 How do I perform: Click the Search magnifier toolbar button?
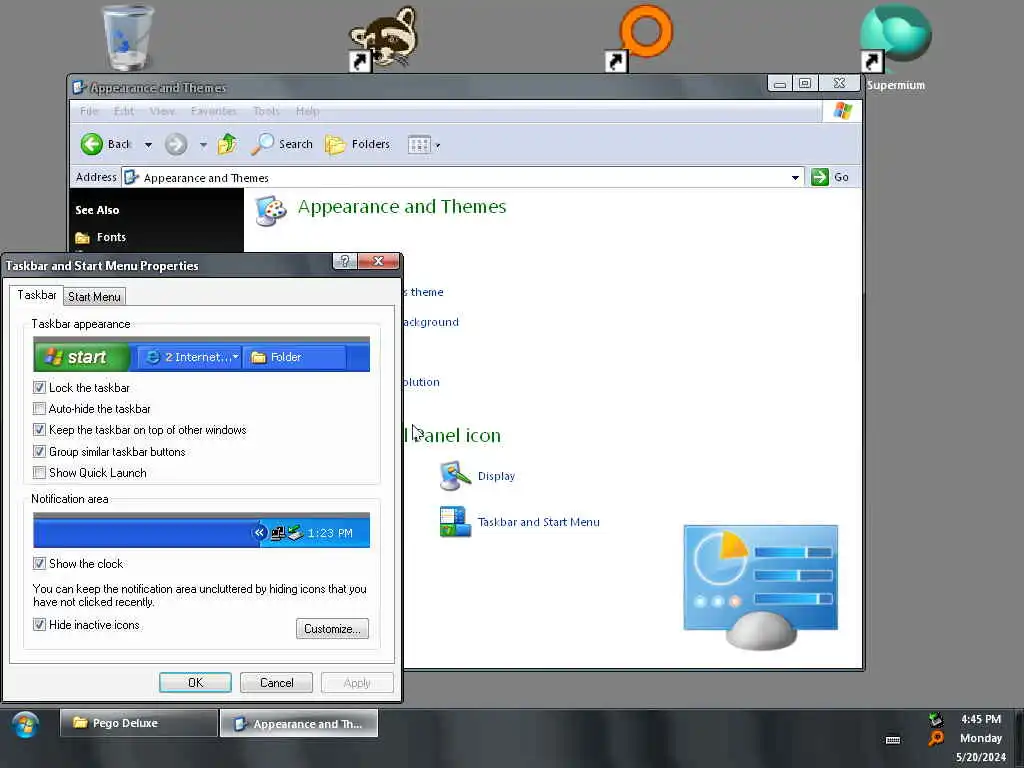(282, 144)
